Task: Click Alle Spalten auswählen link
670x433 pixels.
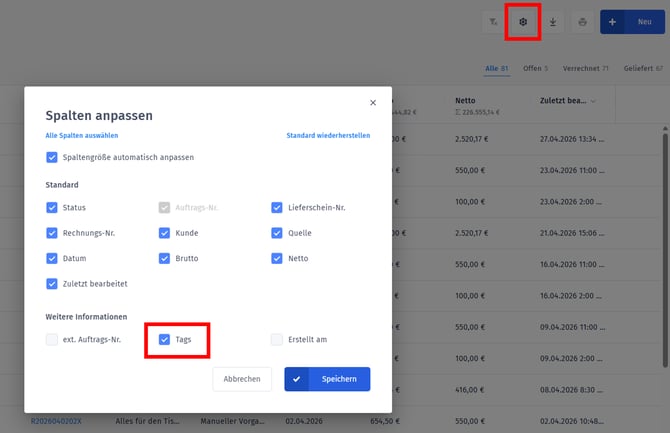Action: pos(82,135)
